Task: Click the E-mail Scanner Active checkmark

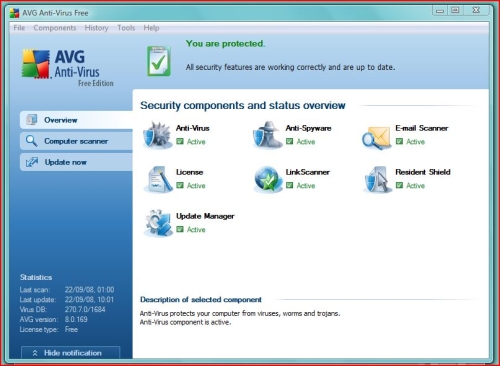Action: click(399, 141)
